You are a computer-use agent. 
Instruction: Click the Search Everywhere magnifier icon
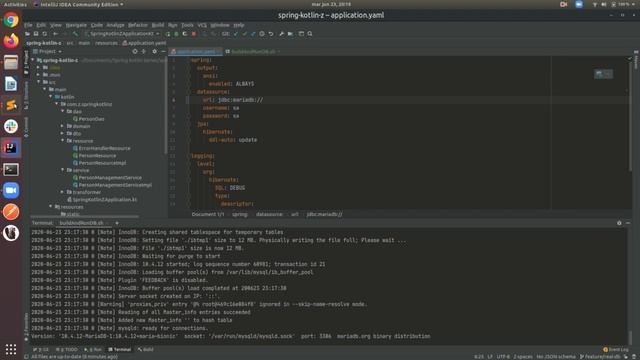[310, 34]
